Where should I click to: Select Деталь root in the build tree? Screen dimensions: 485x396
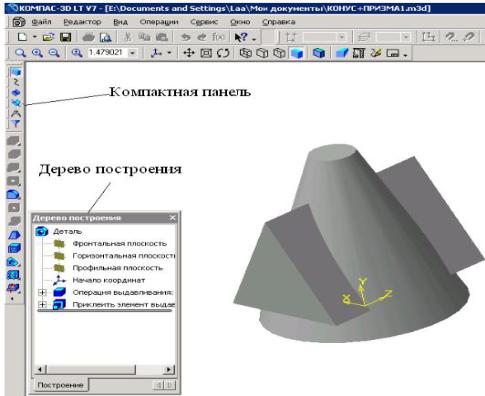point(67,231)
